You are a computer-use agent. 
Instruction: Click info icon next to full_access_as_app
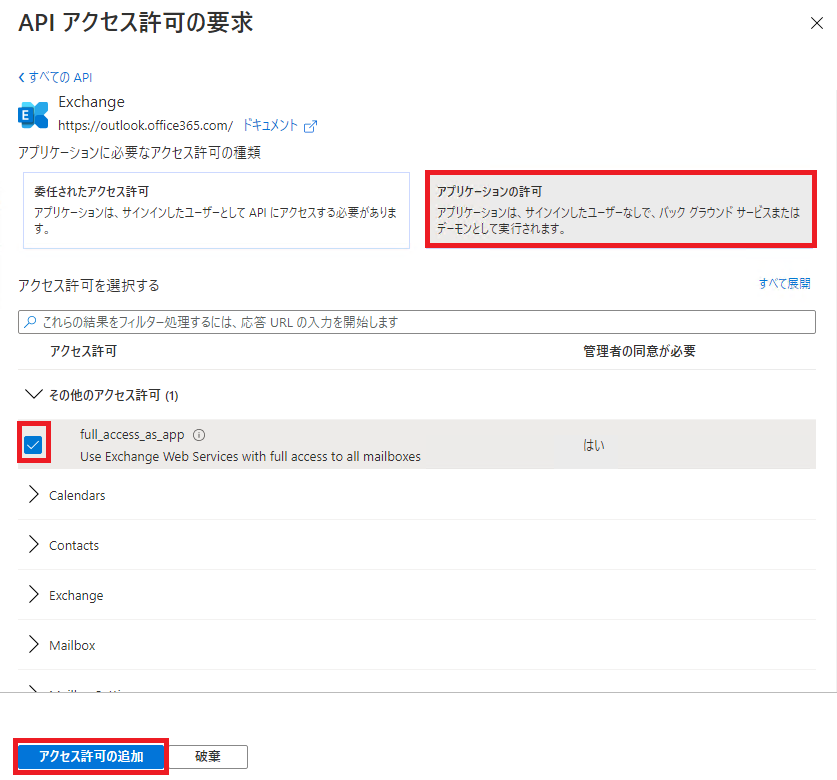199,435
